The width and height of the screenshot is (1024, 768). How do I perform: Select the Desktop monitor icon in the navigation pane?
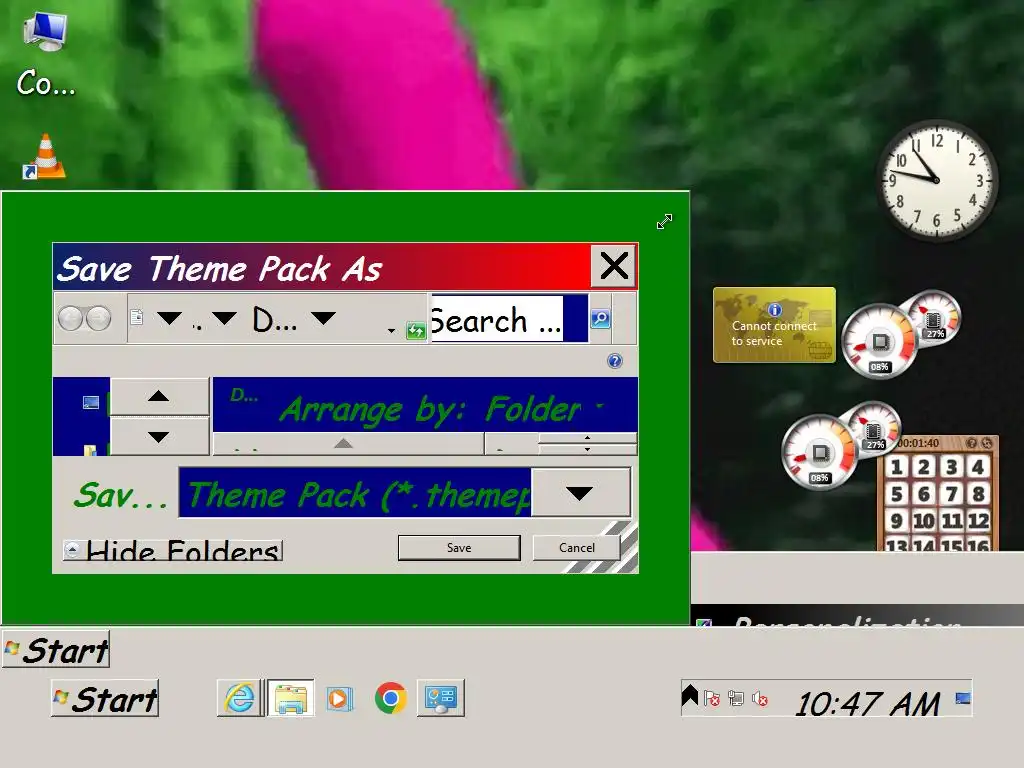coord(91,402)
